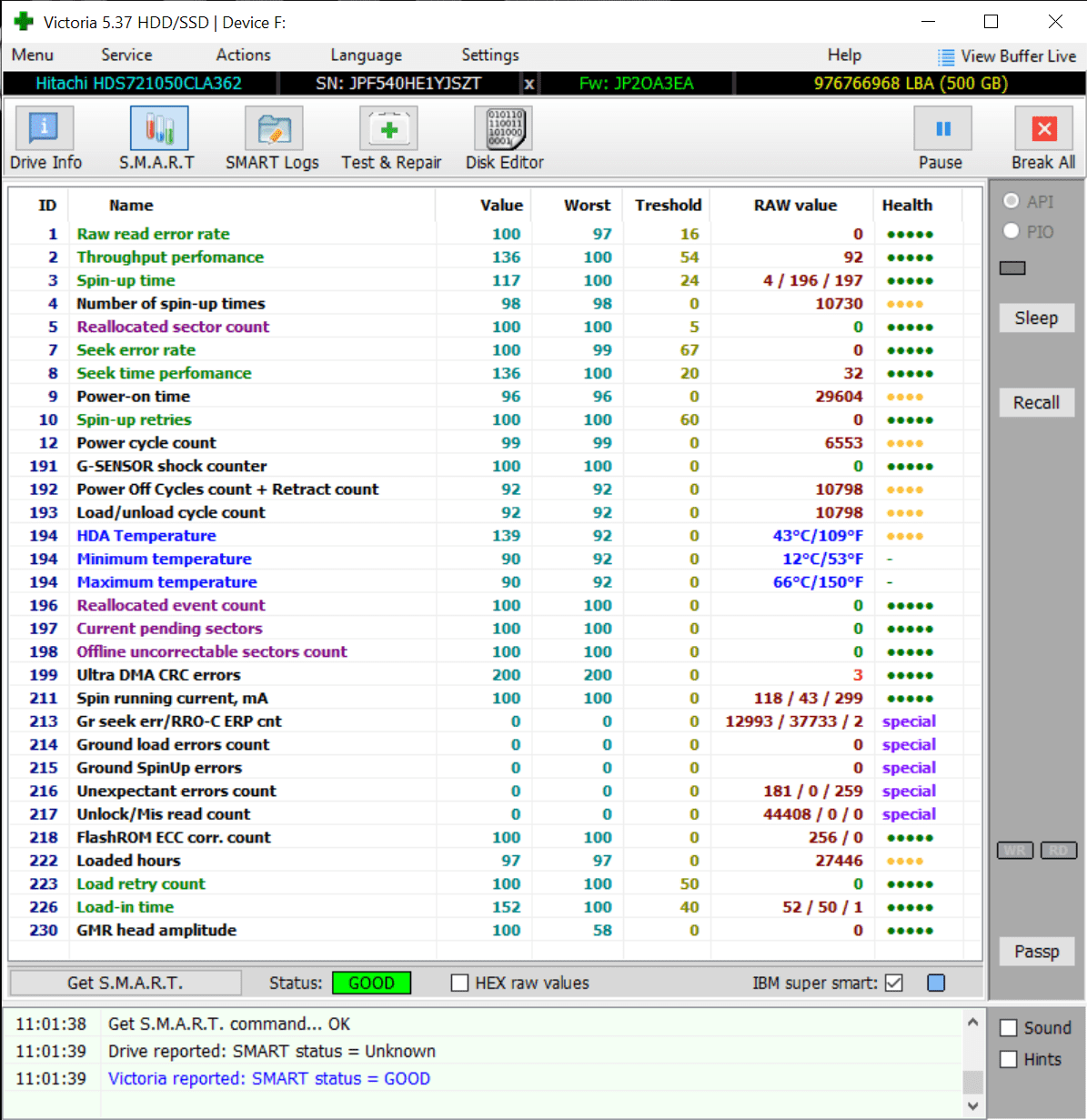
Task: Click the x next to the serial number
Action: click(528, 85)
